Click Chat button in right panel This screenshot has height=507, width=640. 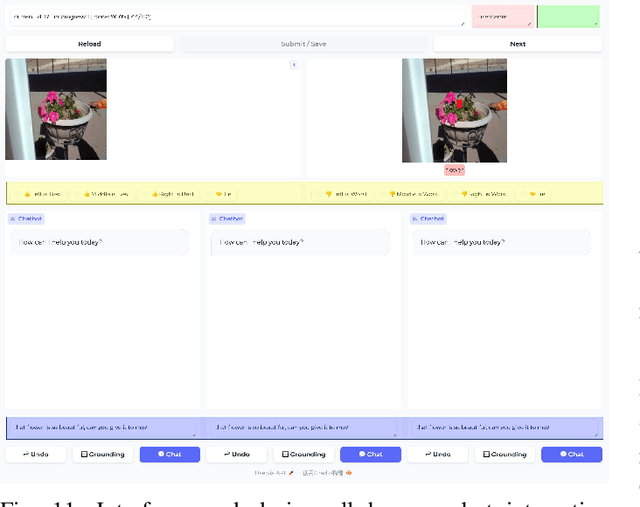[x=571, y=454]
